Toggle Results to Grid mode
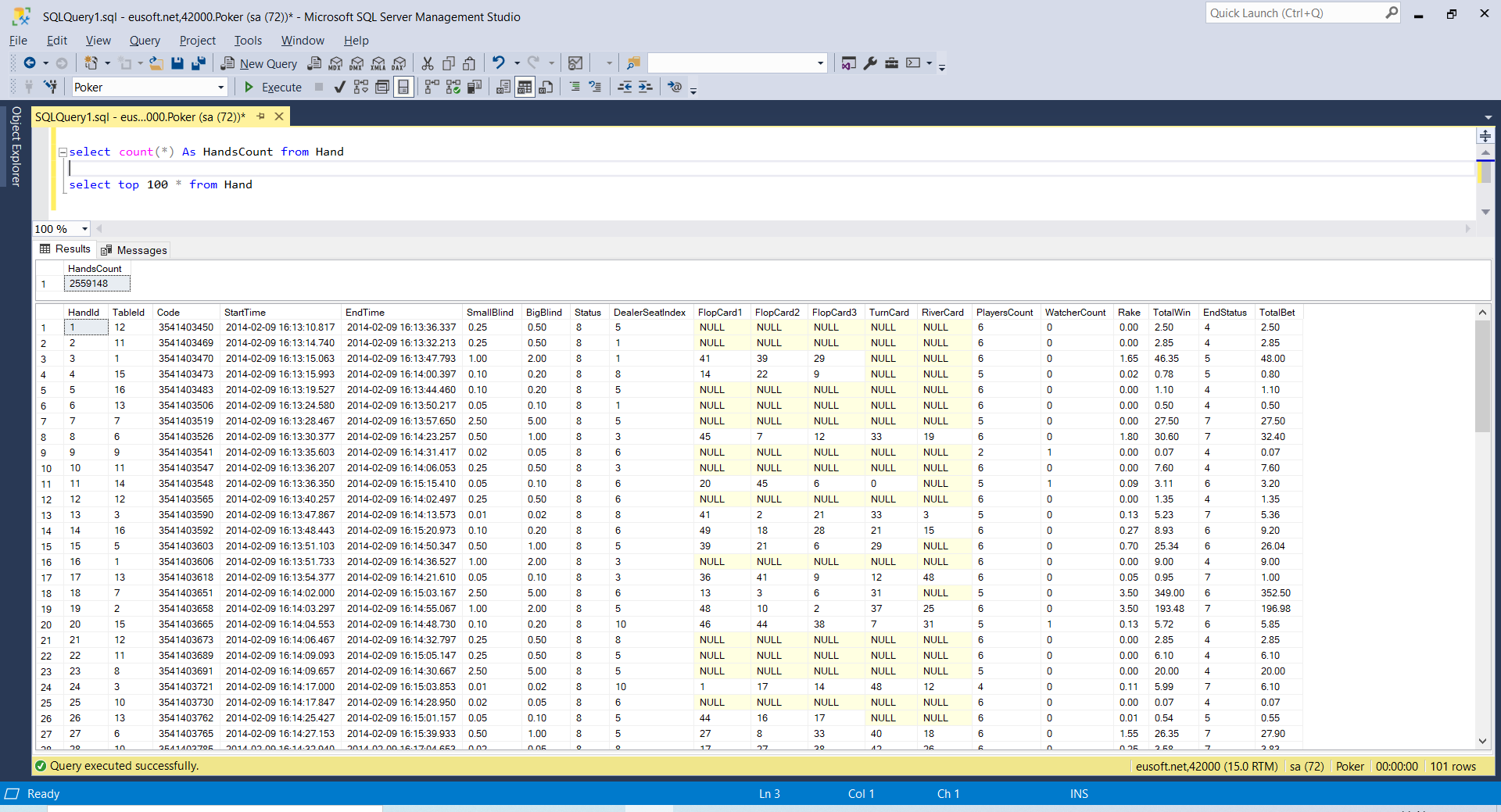The width and height of the screenshot is (1501, 812). [x=525, y=87]
